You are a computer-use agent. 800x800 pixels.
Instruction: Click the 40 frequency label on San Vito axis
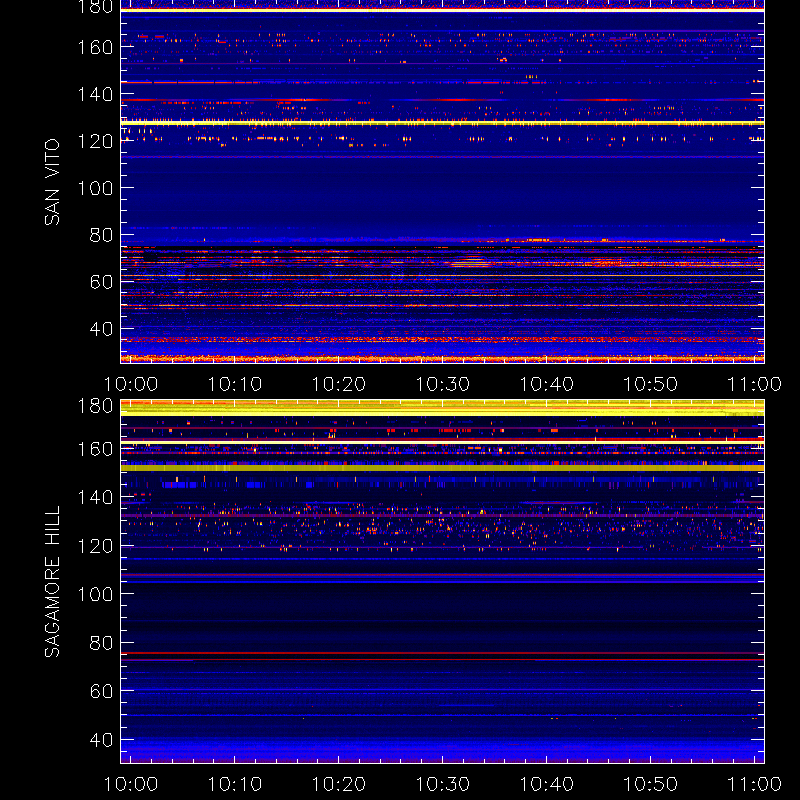coord(102,329)
